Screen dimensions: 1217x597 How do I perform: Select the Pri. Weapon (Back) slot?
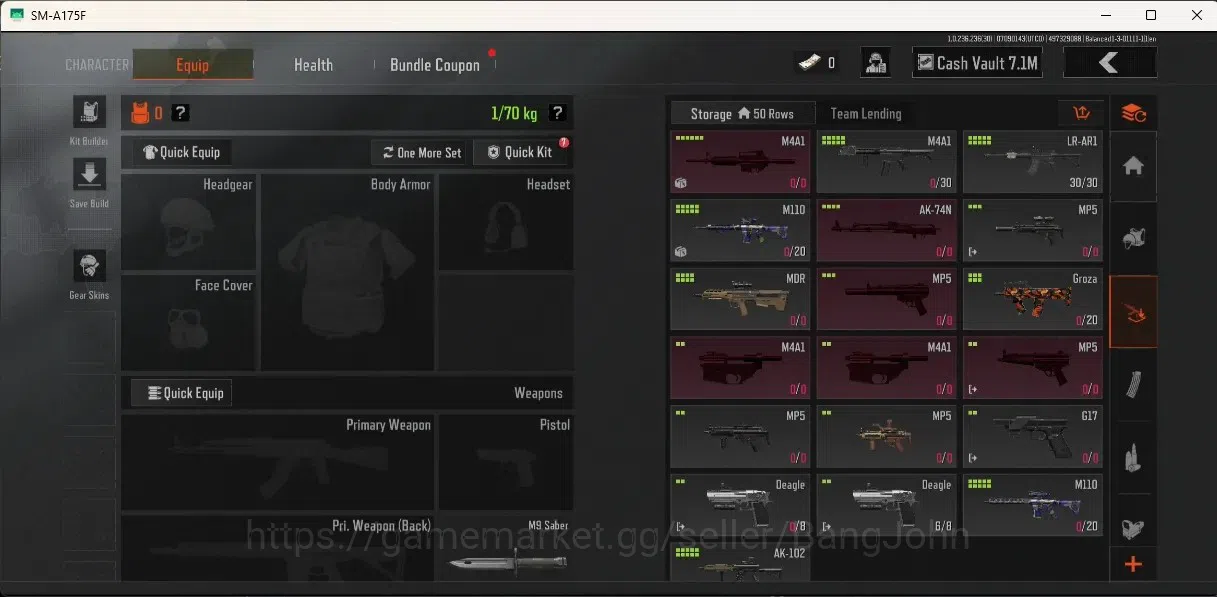tap(277, 547)
